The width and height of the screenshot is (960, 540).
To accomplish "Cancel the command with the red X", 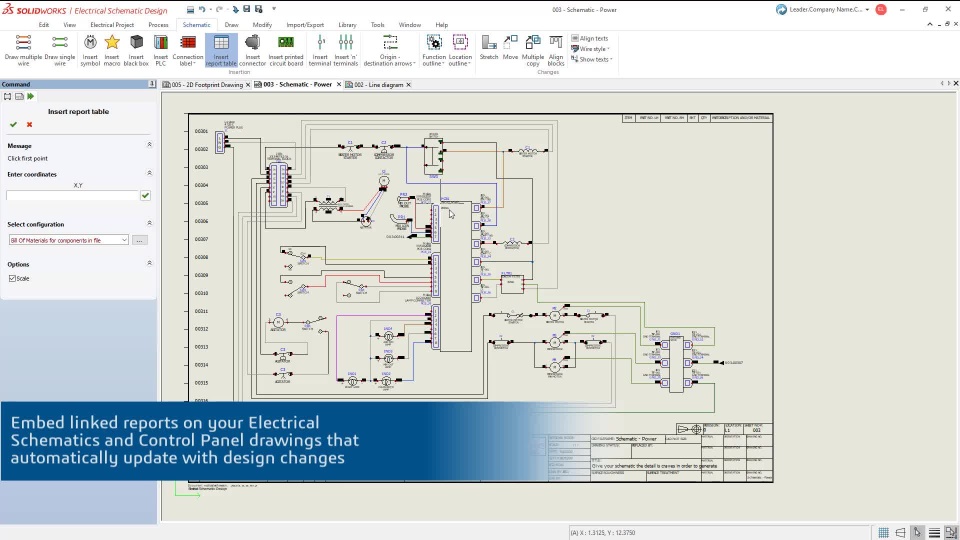I will click(x=29, y=124).
